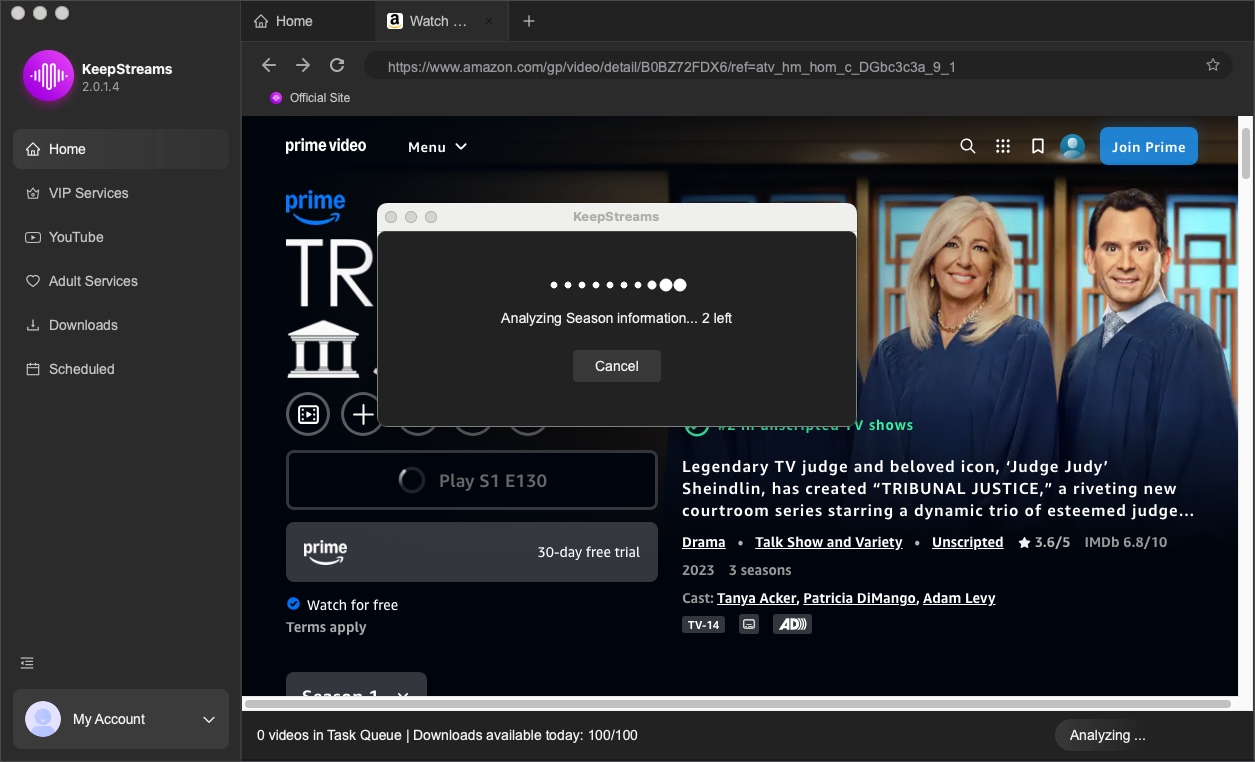1255x762 pixels.
Task: Expand the Prime Video Menu dropdown
Action: pos(437,147)
